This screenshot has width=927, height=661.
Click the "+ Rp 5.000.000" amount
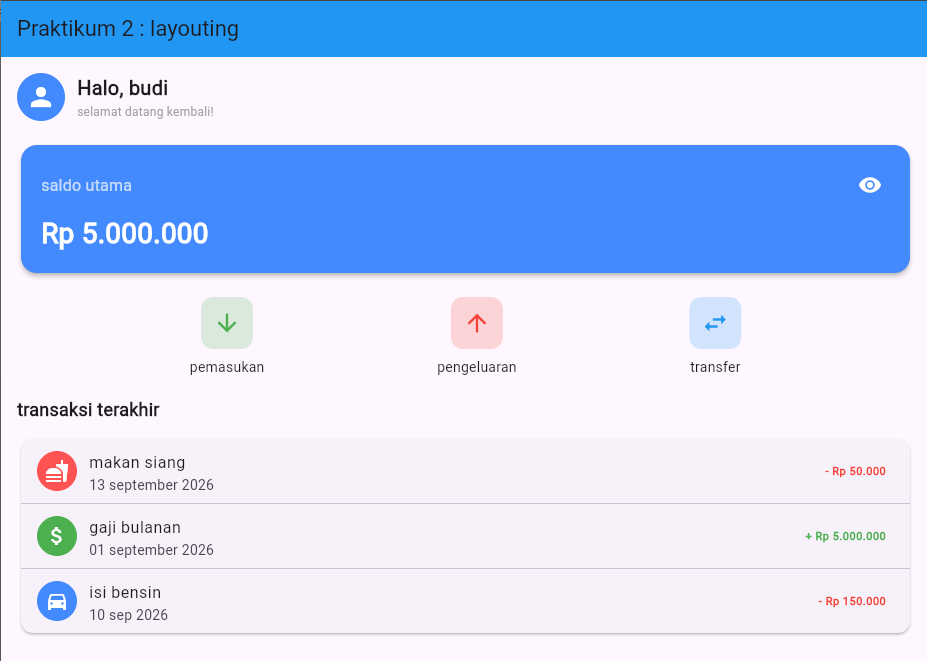pos(845,536)
